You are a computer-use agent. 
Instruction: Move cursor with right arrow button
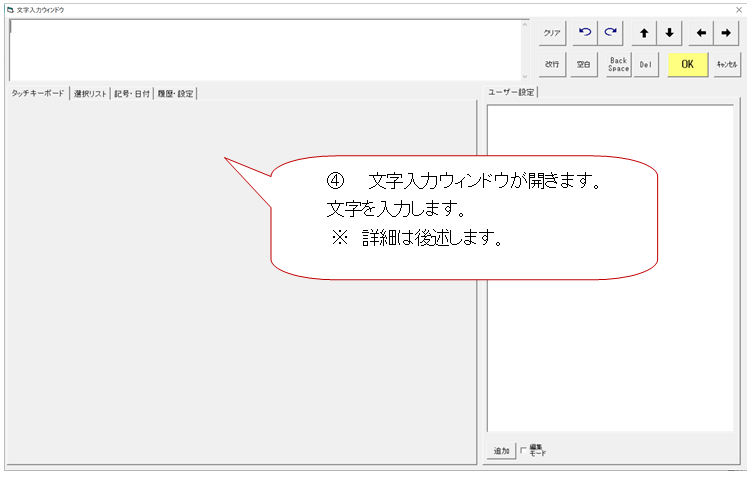click(727, 33)
